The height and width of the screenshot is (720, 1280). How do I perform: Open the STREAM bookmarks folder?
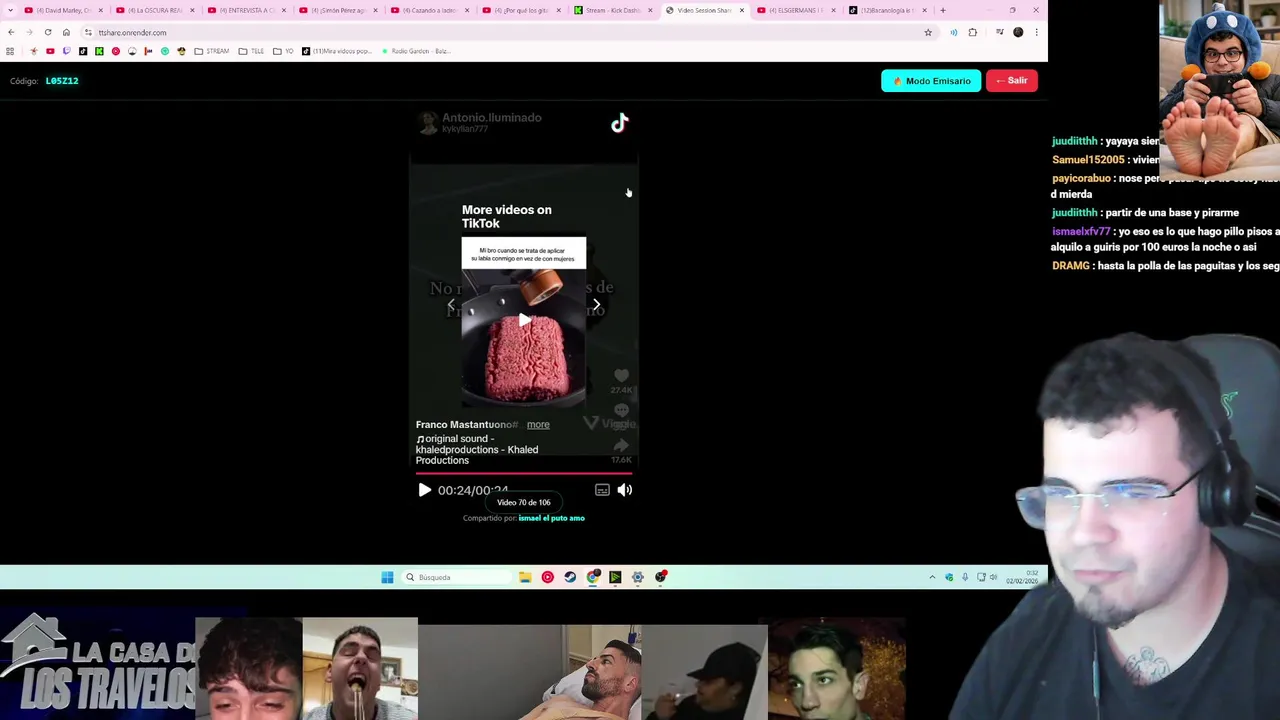point(211,51)
